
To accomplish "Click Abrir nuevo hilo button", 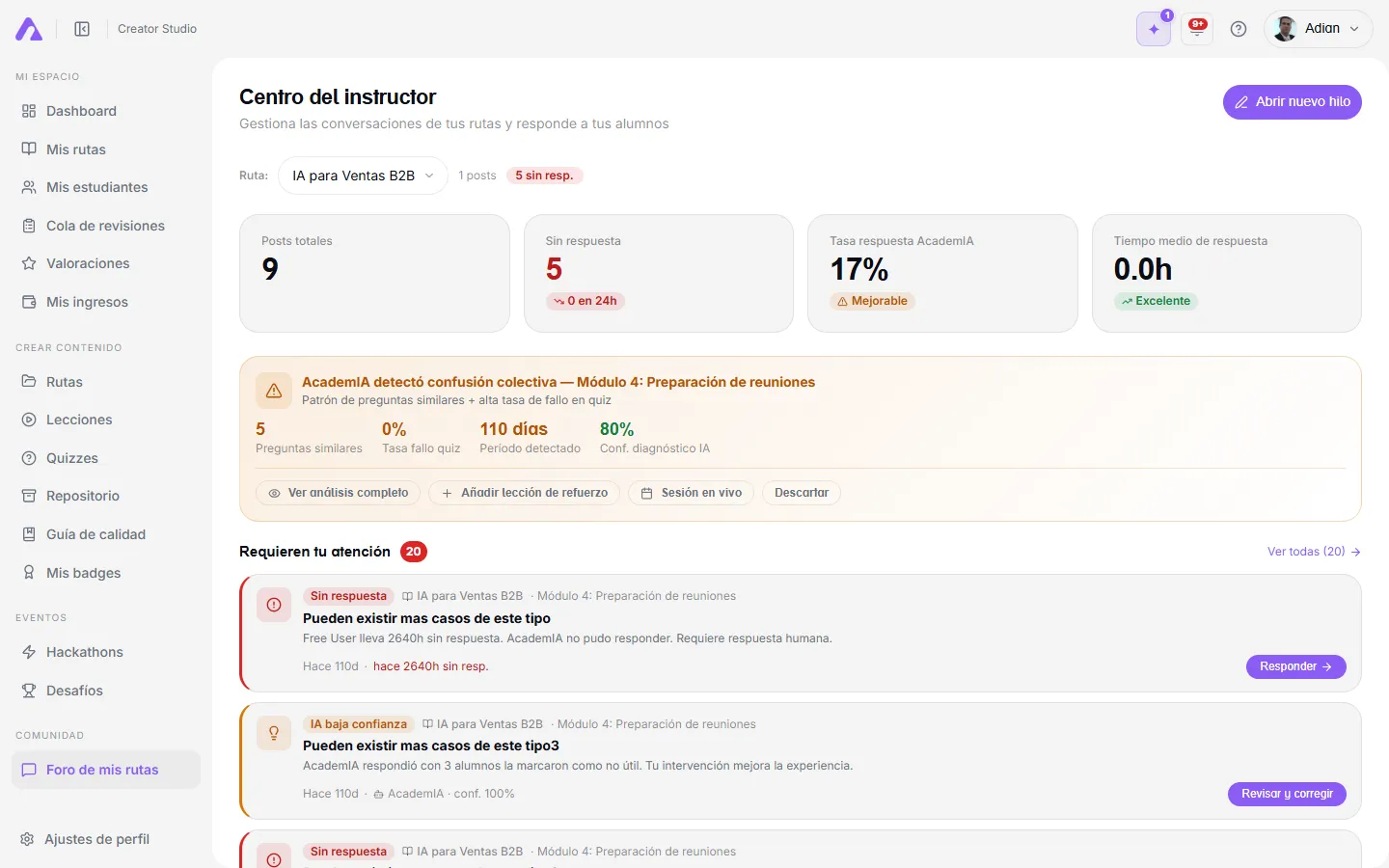I will pos(1293,101).
